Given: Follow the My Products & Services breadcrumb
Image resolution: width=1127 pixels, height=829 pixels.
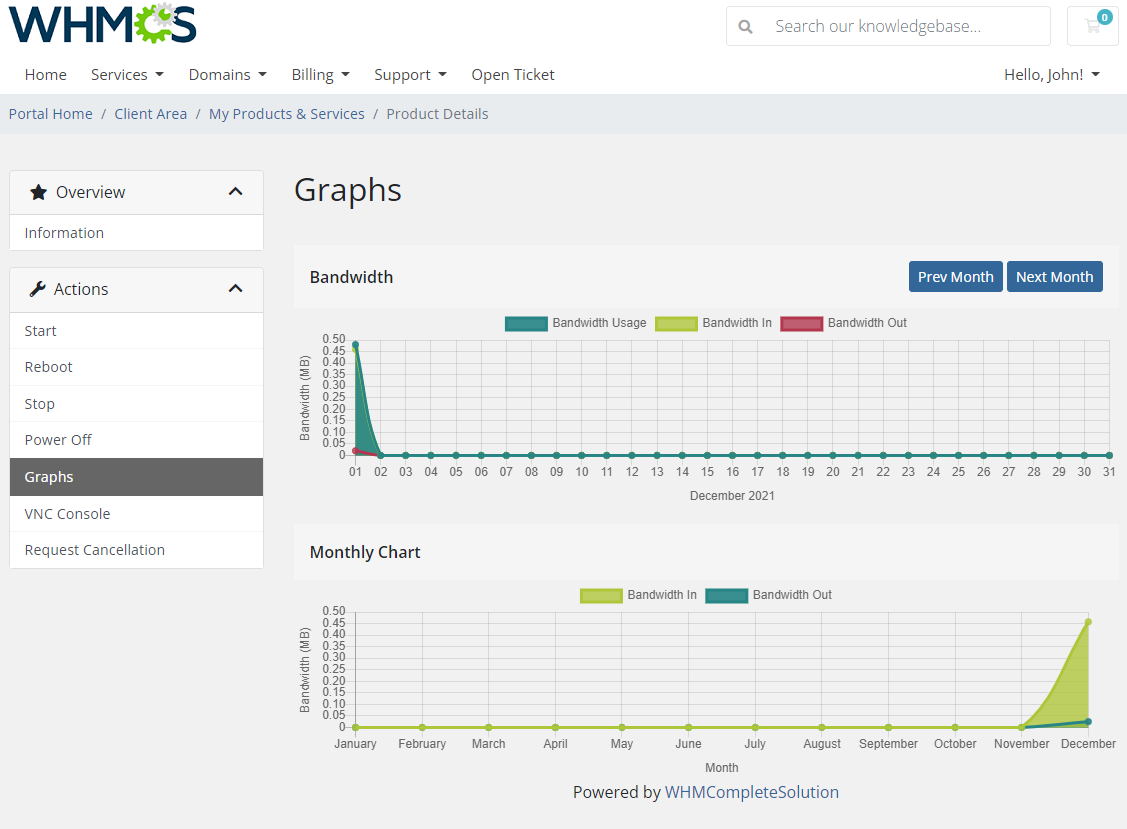Looking at the screenshot, I should 287,114.
